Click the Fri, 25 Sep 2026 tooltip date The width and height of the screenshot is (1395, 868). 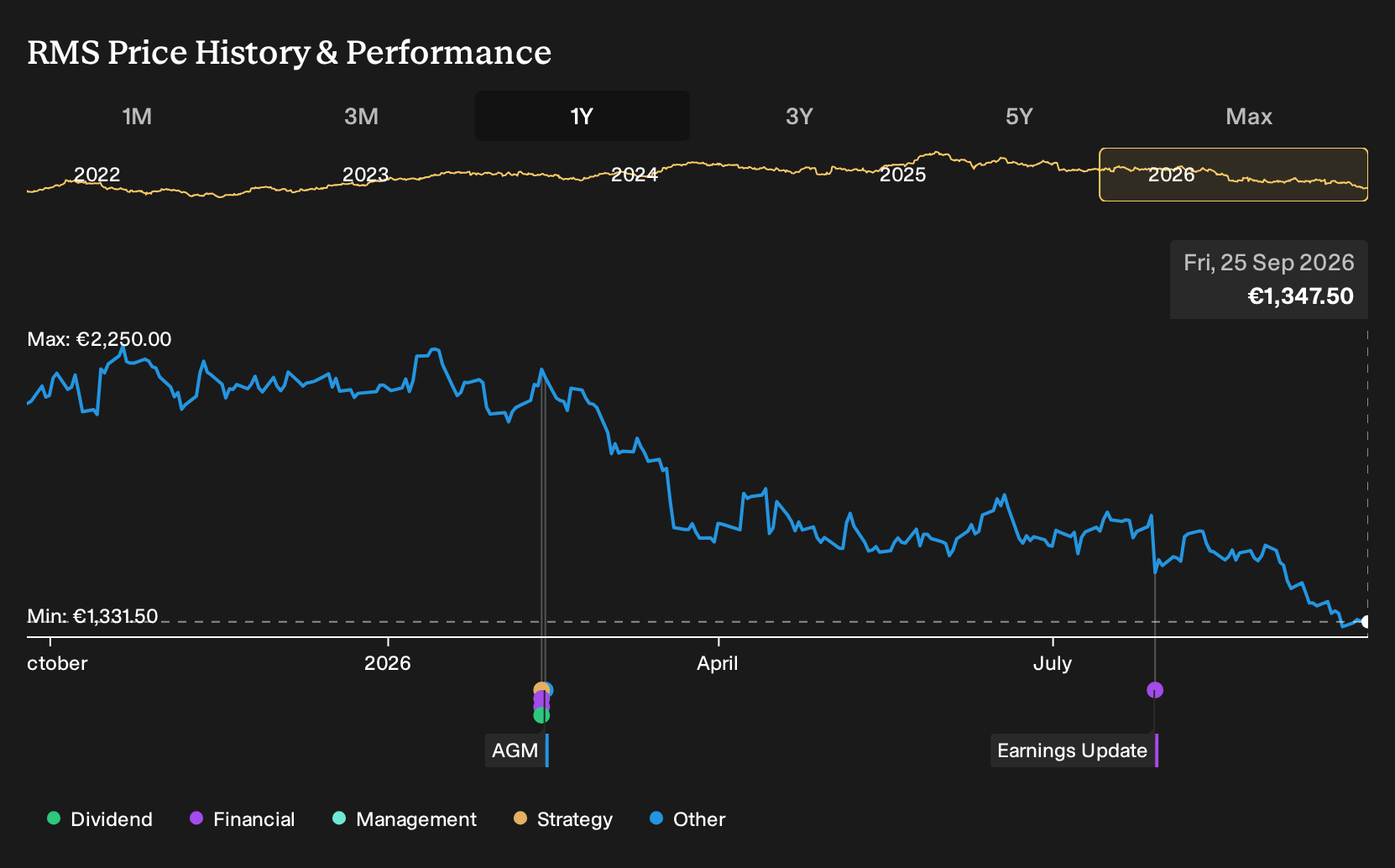click(x=1269, y=263)
